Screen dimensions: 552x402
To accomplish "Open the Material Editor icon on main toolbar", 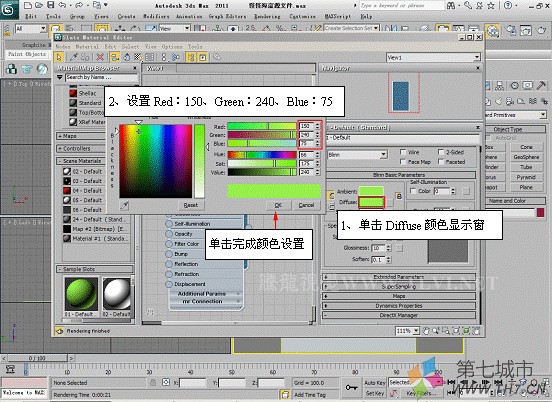I will (x=493, y=31).
